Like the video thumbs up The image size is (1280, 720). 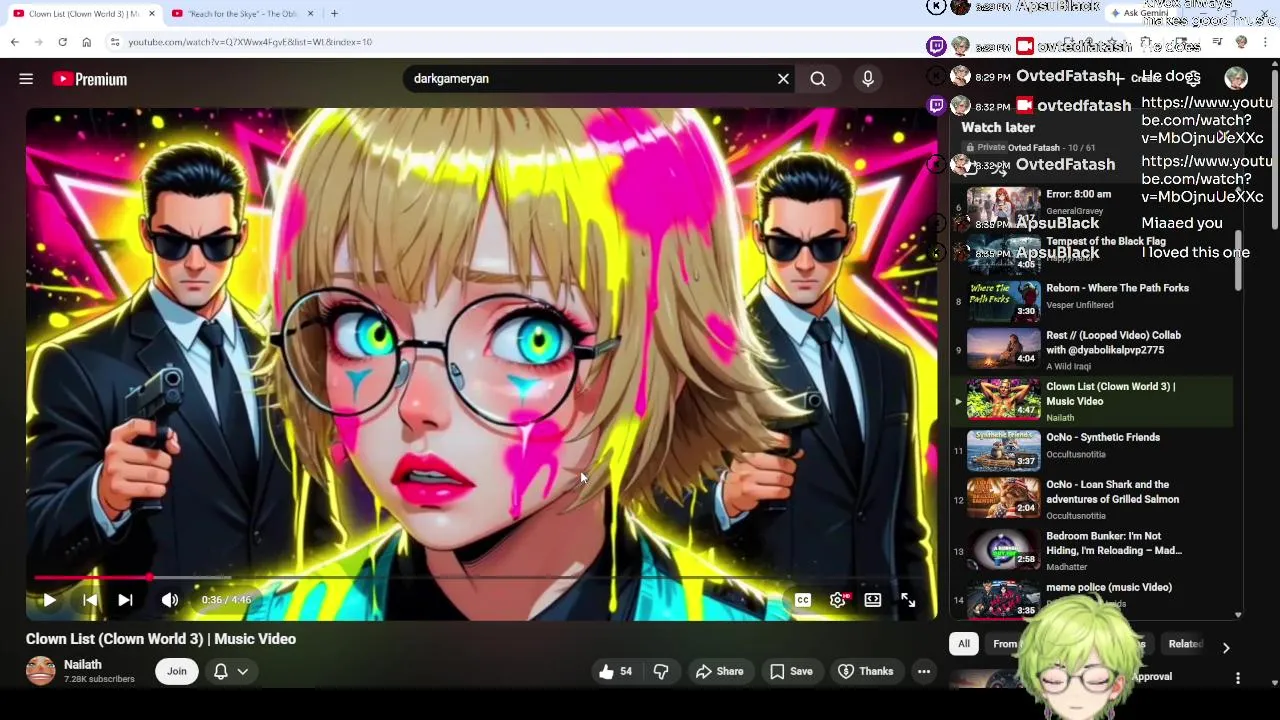pyautogui.click(x=617, y=672)
